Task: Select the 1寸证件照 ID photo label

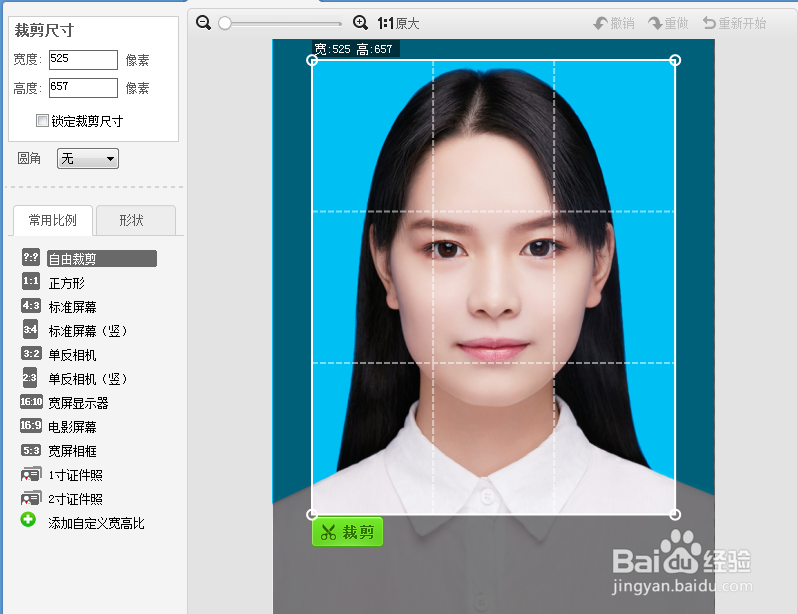Action: pyautogui.click(x=75, y=475)
